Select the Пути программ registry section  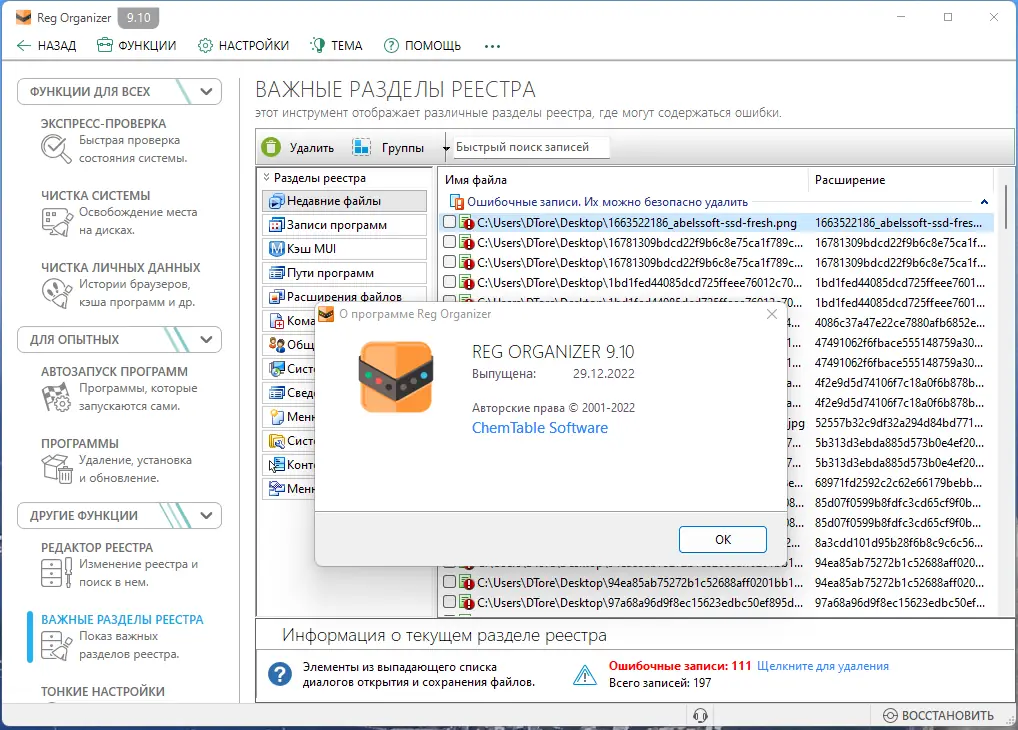coord(344,273)
